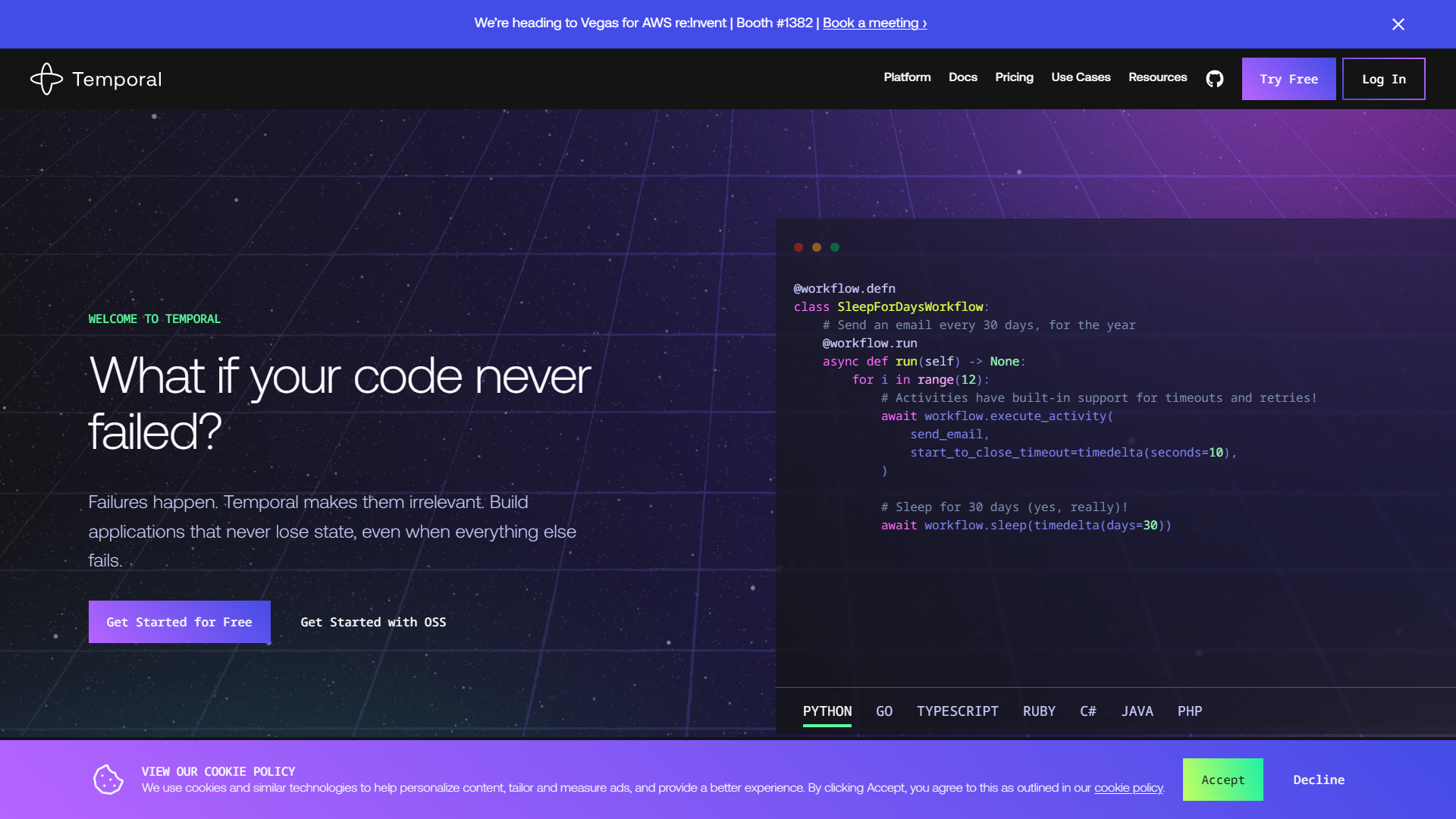Click the Try Free button
The image size is (1456, 819).
(x=1288, y=79)
